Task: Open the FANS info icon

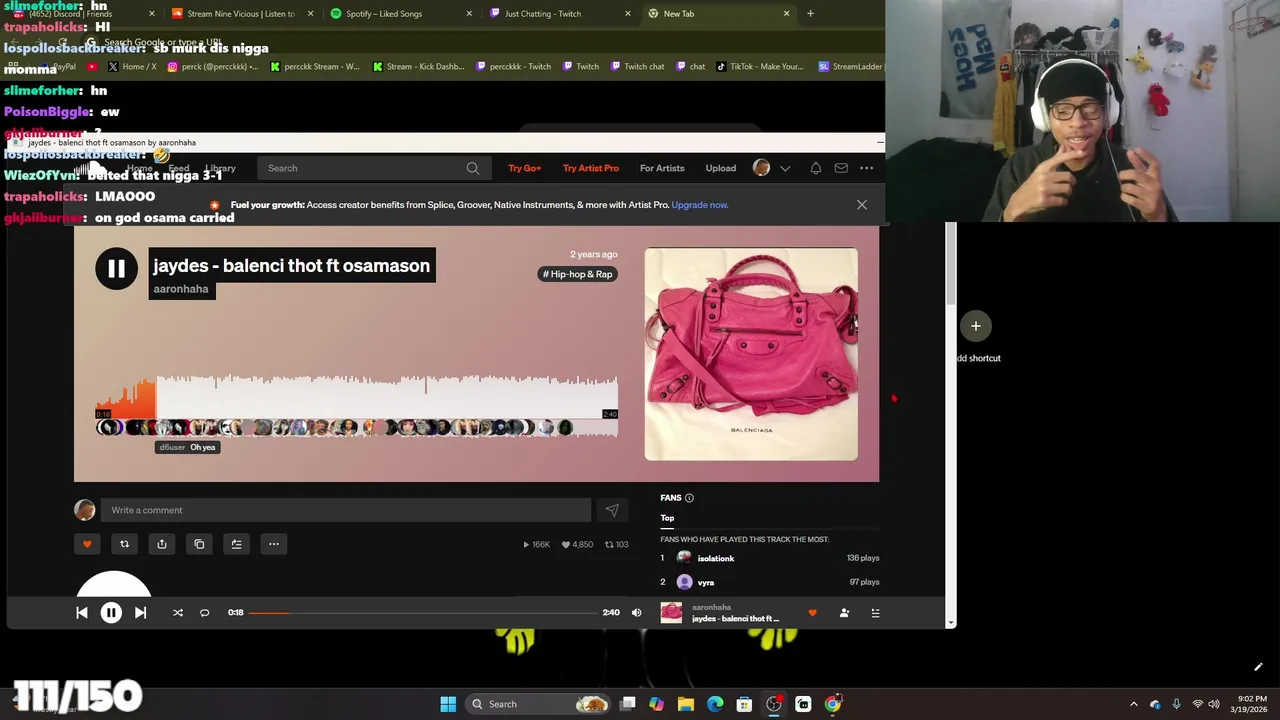Action: pyautogui.click(x=689, y=498)
